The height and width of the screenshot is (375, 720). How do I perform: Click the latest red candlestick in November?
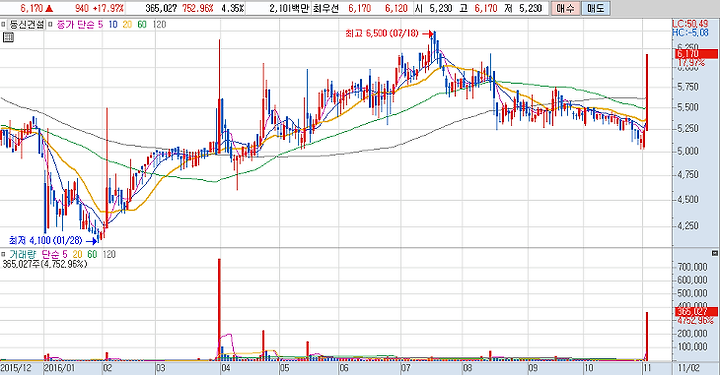coord(647,92)
